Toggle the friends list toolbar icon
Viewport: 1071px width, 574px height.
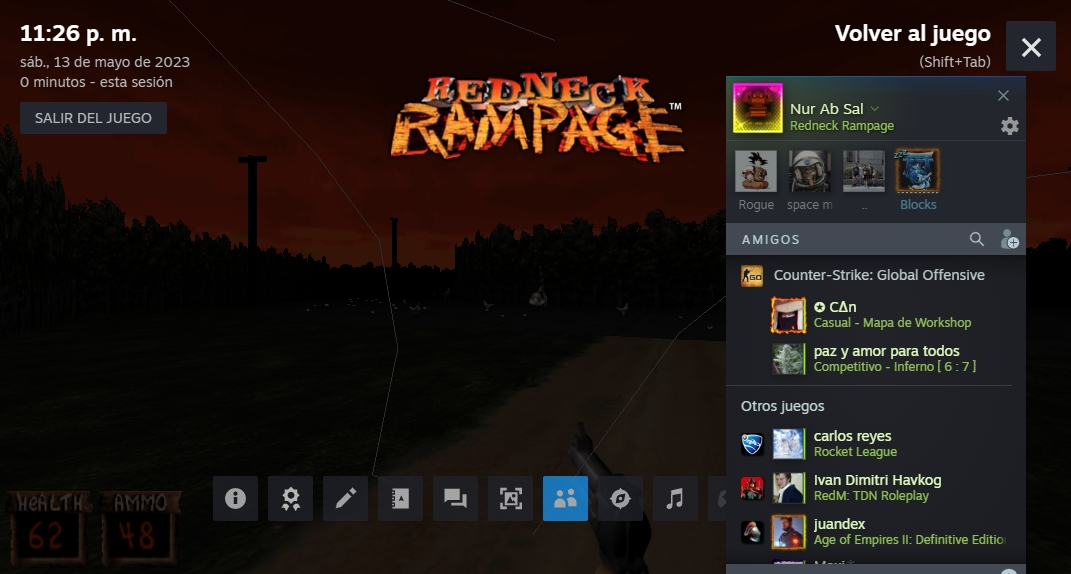[x=566, y=498]
